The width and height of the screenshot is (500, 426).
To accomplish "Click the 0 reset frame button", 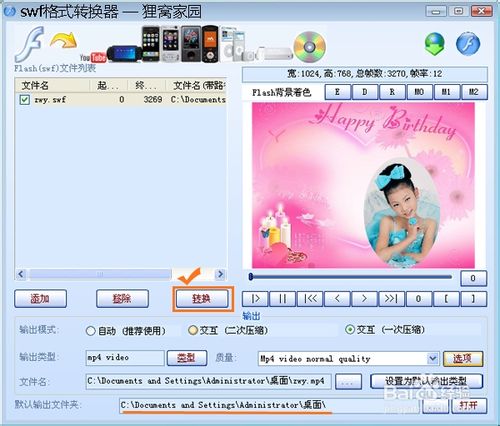I will [419, 299].
